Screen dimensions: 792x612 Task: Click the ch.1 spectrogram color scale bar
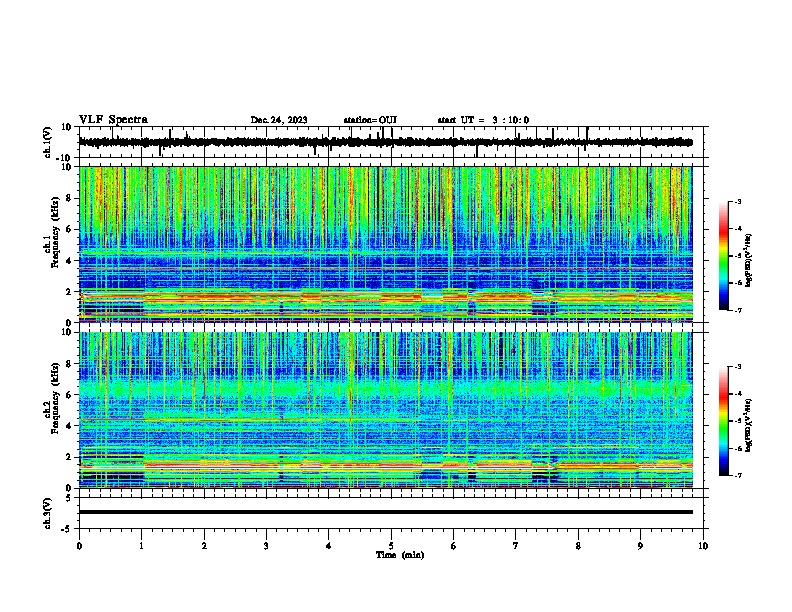coord(723,256)
